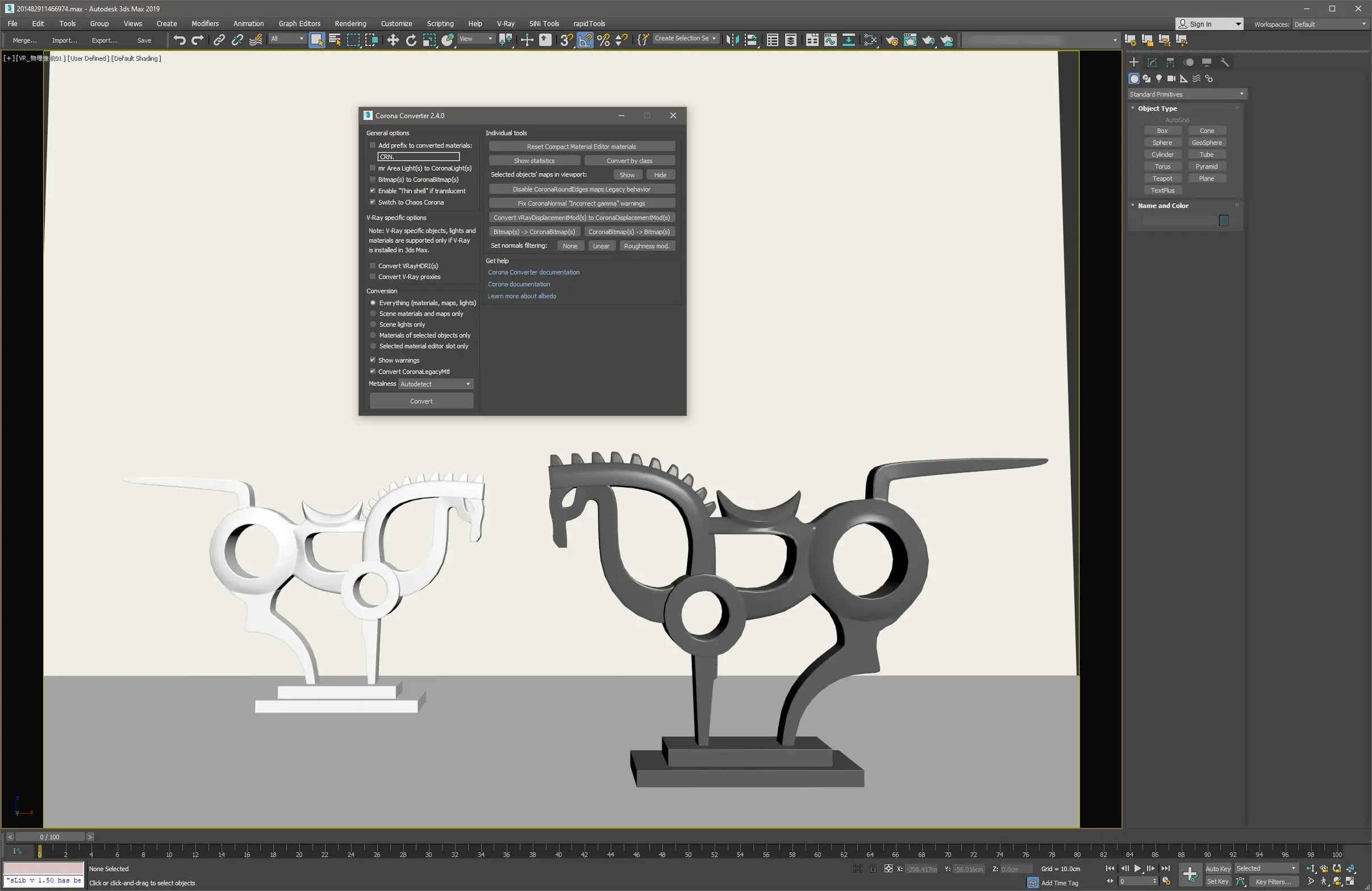The height and width of the screenshot is (891, 1372).
Task: Open the Selected key filter dropdown
Action: coord(1265,868)
